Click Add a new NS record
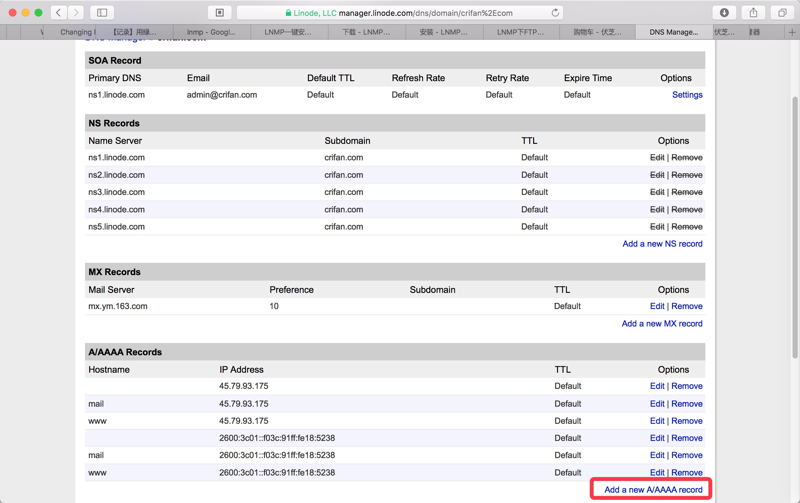The width and height of the screenshot is (800, 503). click(662, 244)
